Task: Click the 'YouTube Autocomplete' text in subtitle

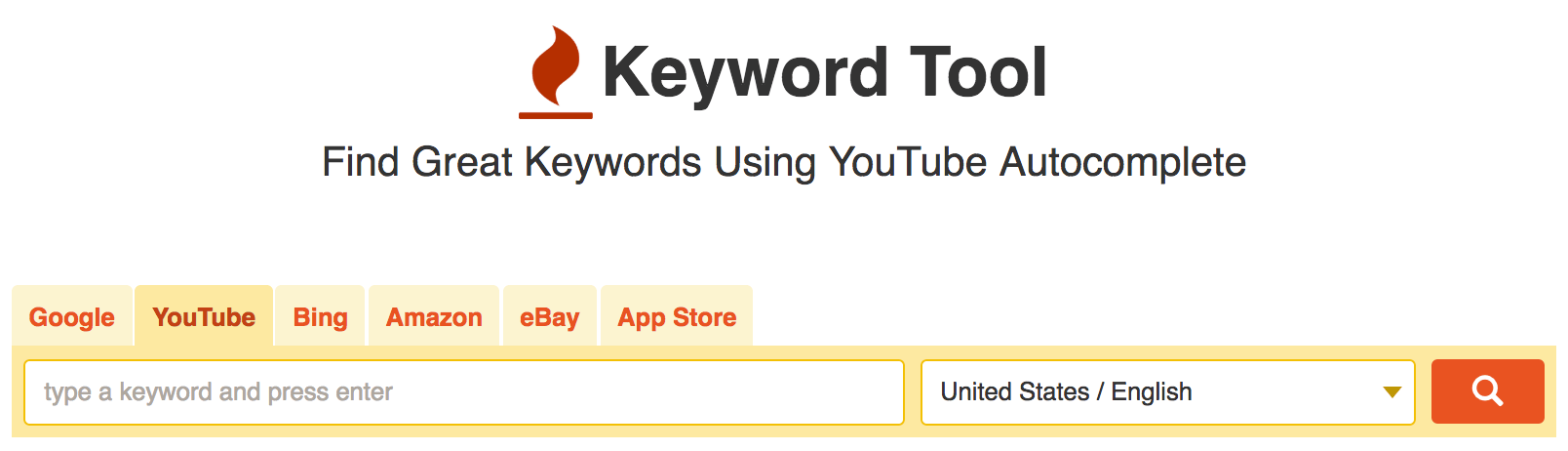Action: 1038,162
